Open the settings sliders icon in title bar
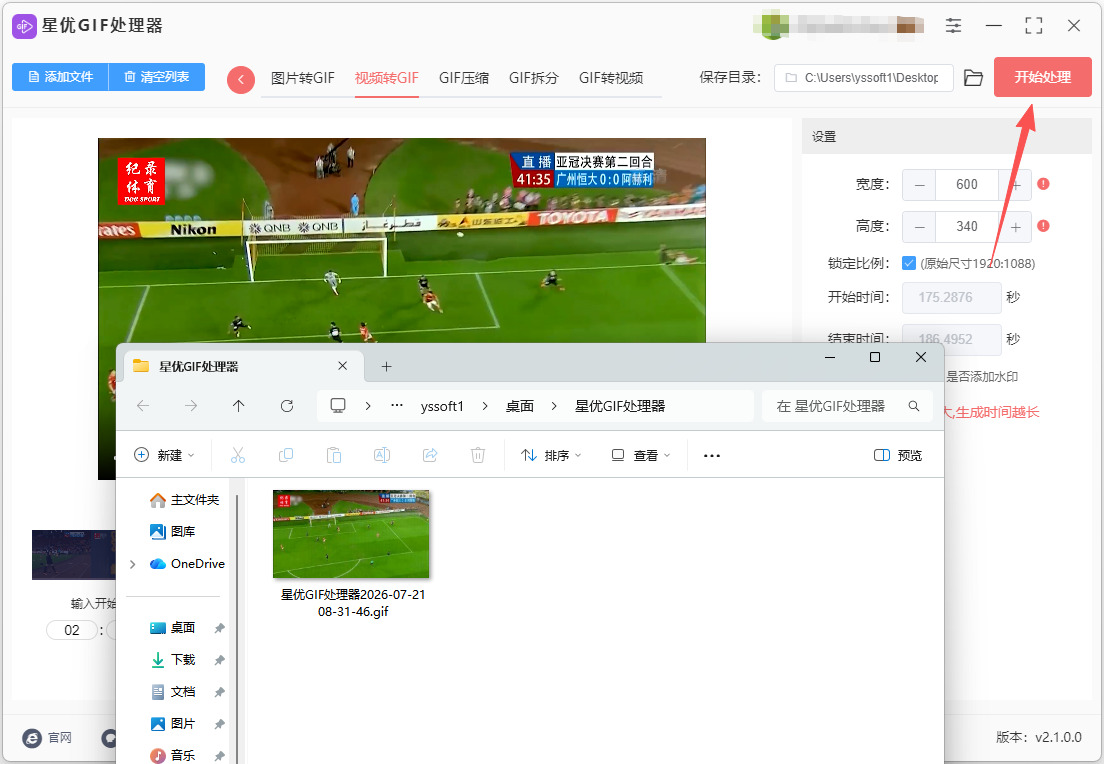The image size is (1104, 764). (953, 26)
